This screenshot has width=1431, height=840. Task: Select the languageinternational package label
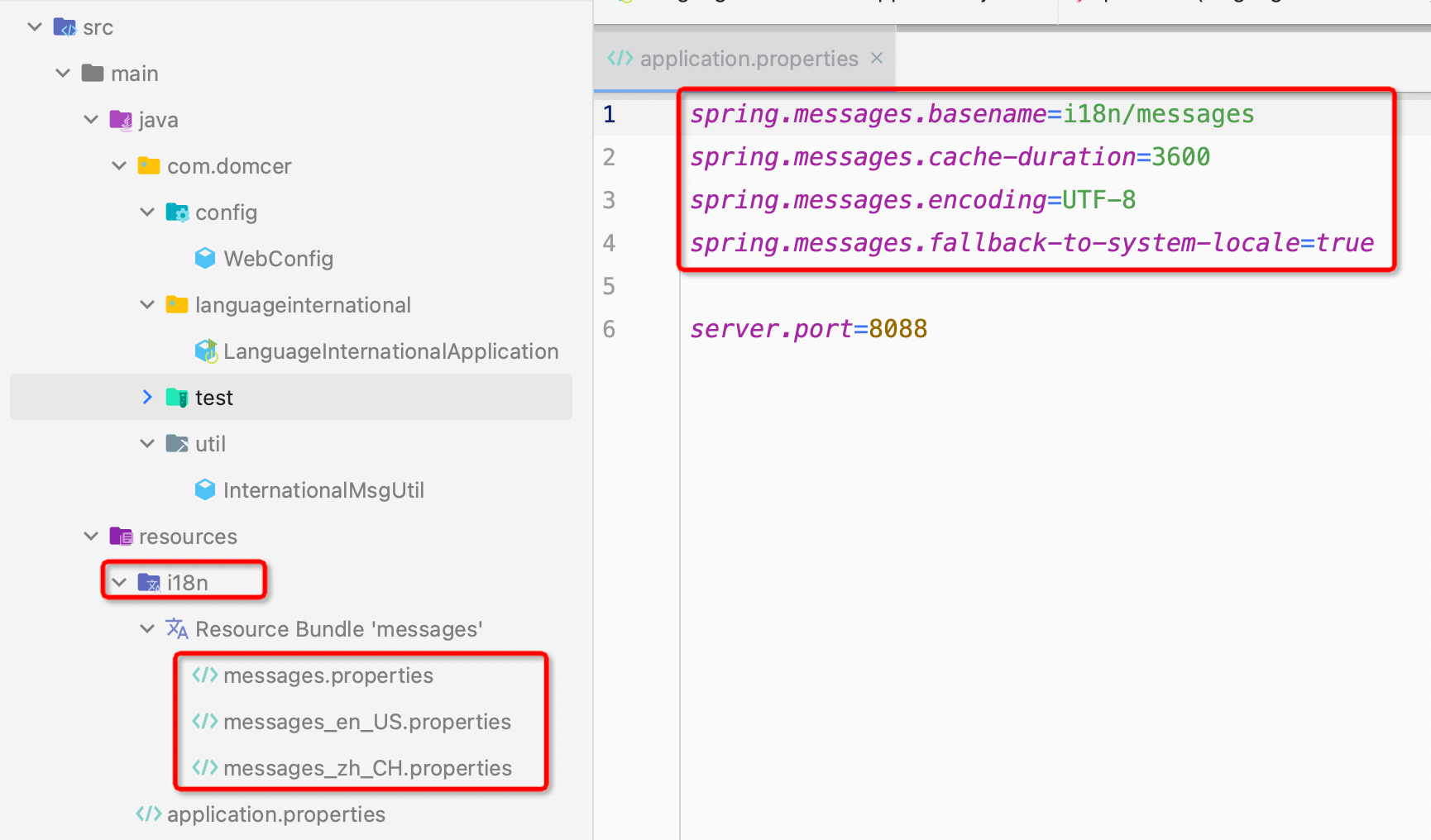pyautogui.click(x=303, y=305)
